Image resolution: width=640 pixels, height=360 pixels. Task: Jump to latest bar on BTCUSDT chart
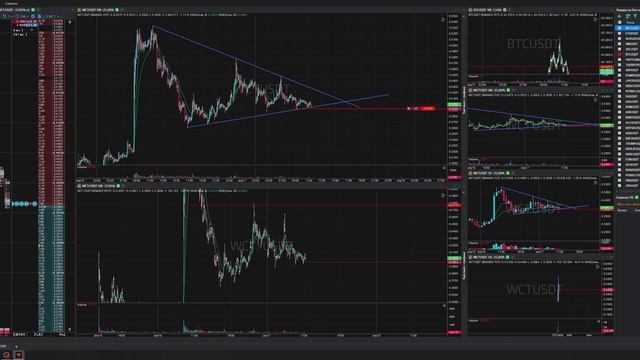595,19
